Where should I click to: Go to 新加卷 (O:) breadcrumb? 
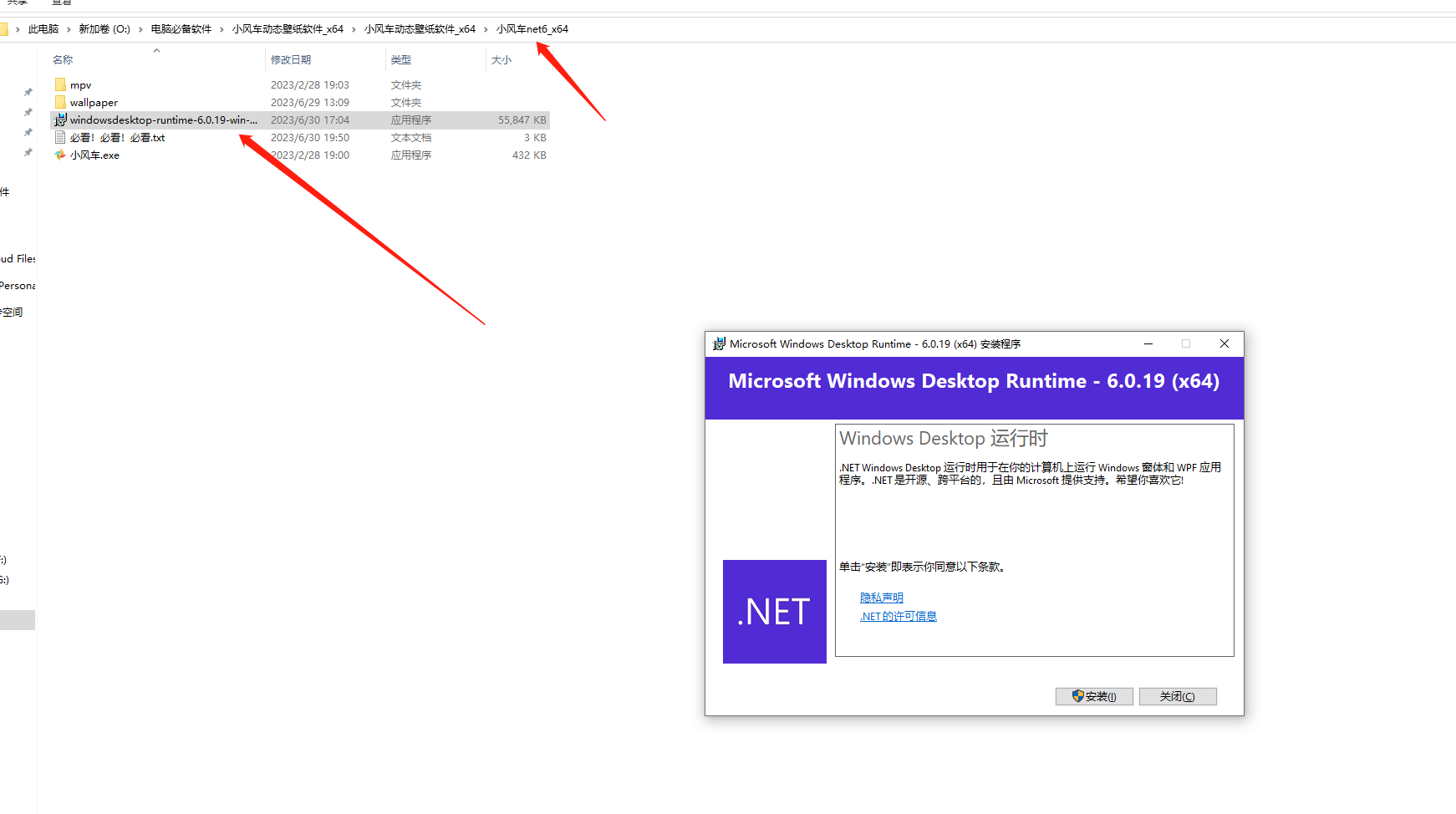tap(104, 29)
